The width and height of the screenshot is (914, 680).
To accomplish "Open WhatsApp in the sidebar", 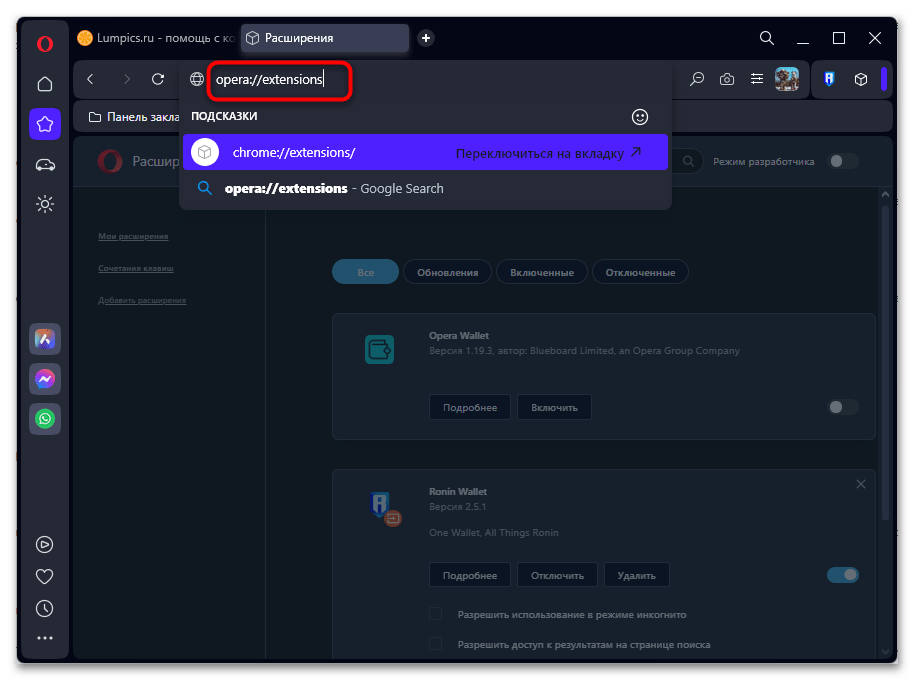I will tap(45, 419).
